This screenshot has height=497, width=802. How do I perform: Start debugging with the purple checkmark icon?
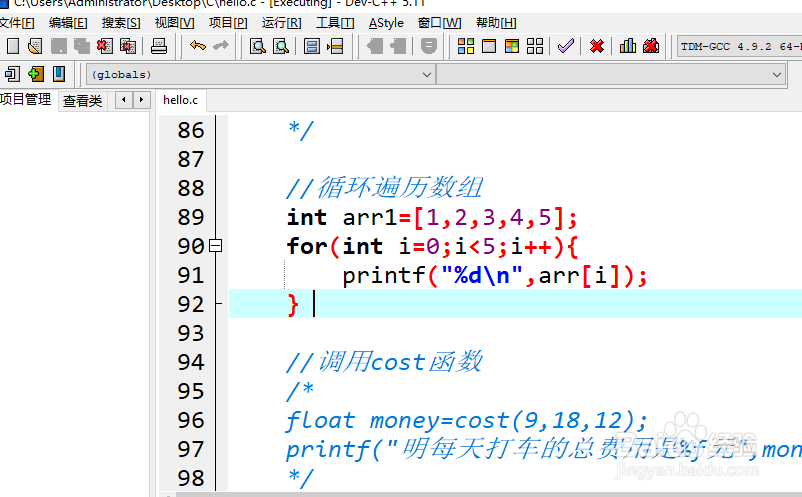point(566,47)
